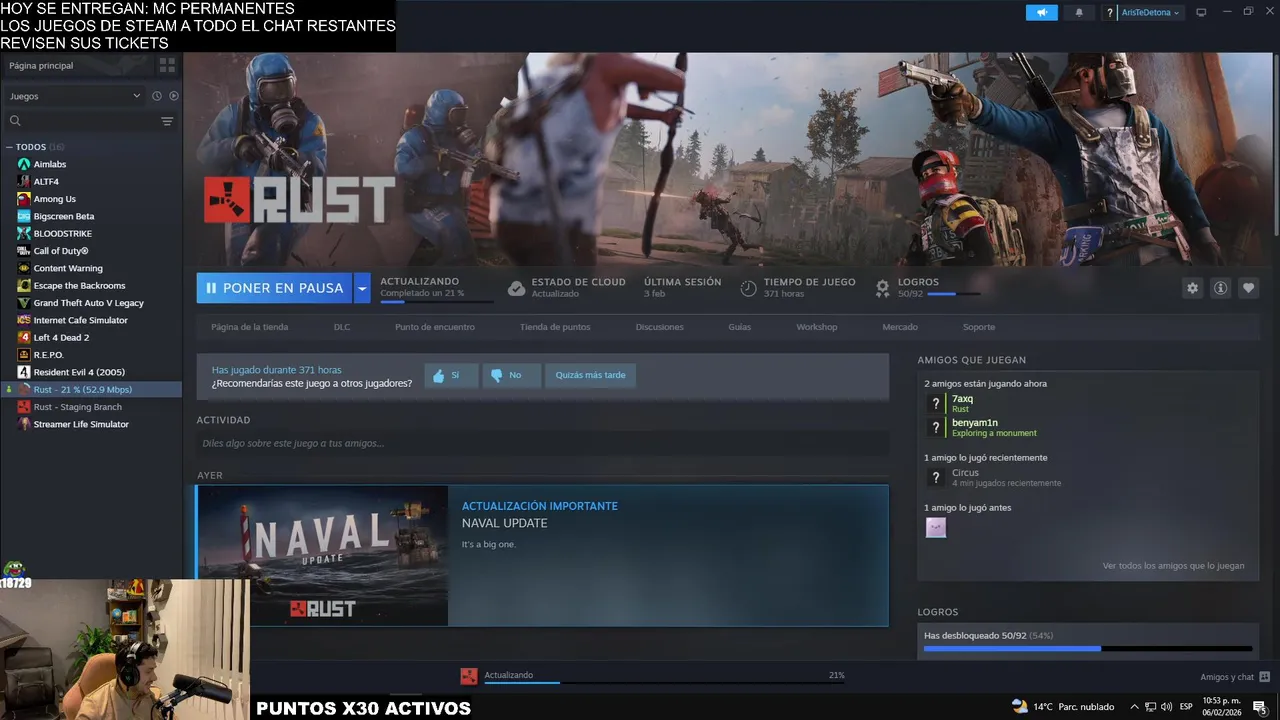Open Amigos y chat panel
1280x720 pixels.
point(1235,677)
